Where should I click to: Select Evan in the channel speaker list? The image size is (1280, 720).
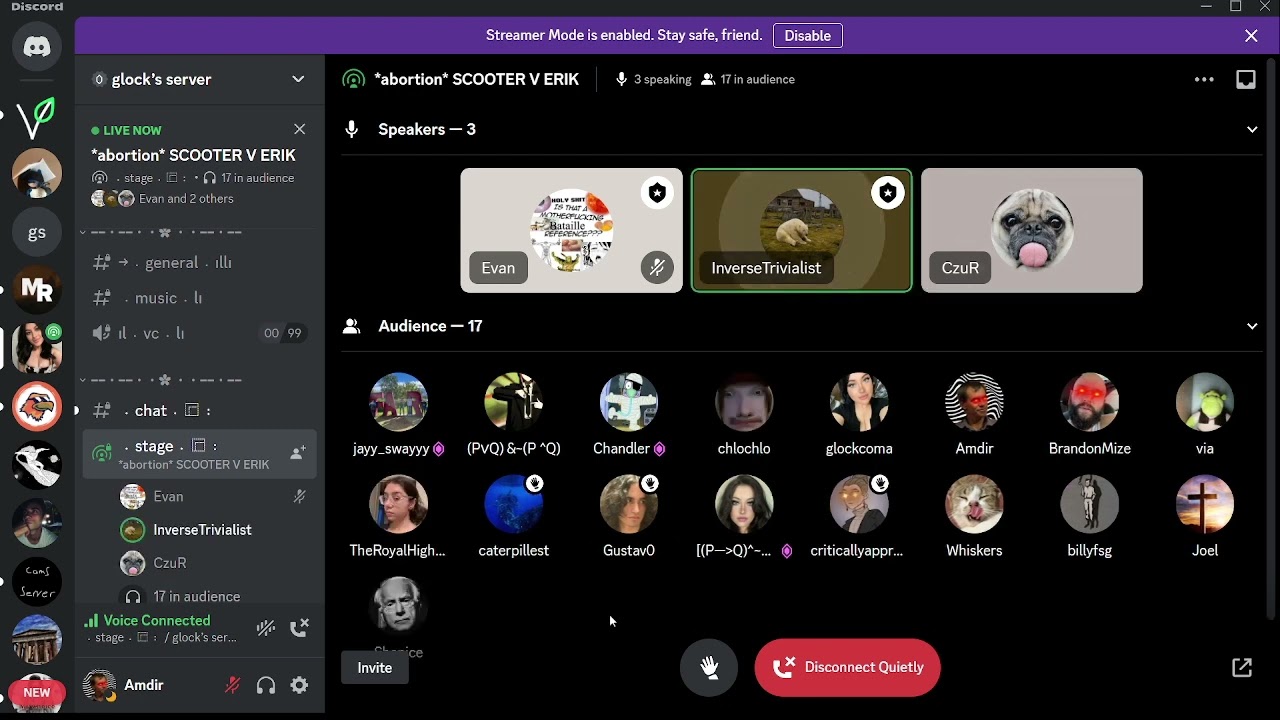click(215, 496)
